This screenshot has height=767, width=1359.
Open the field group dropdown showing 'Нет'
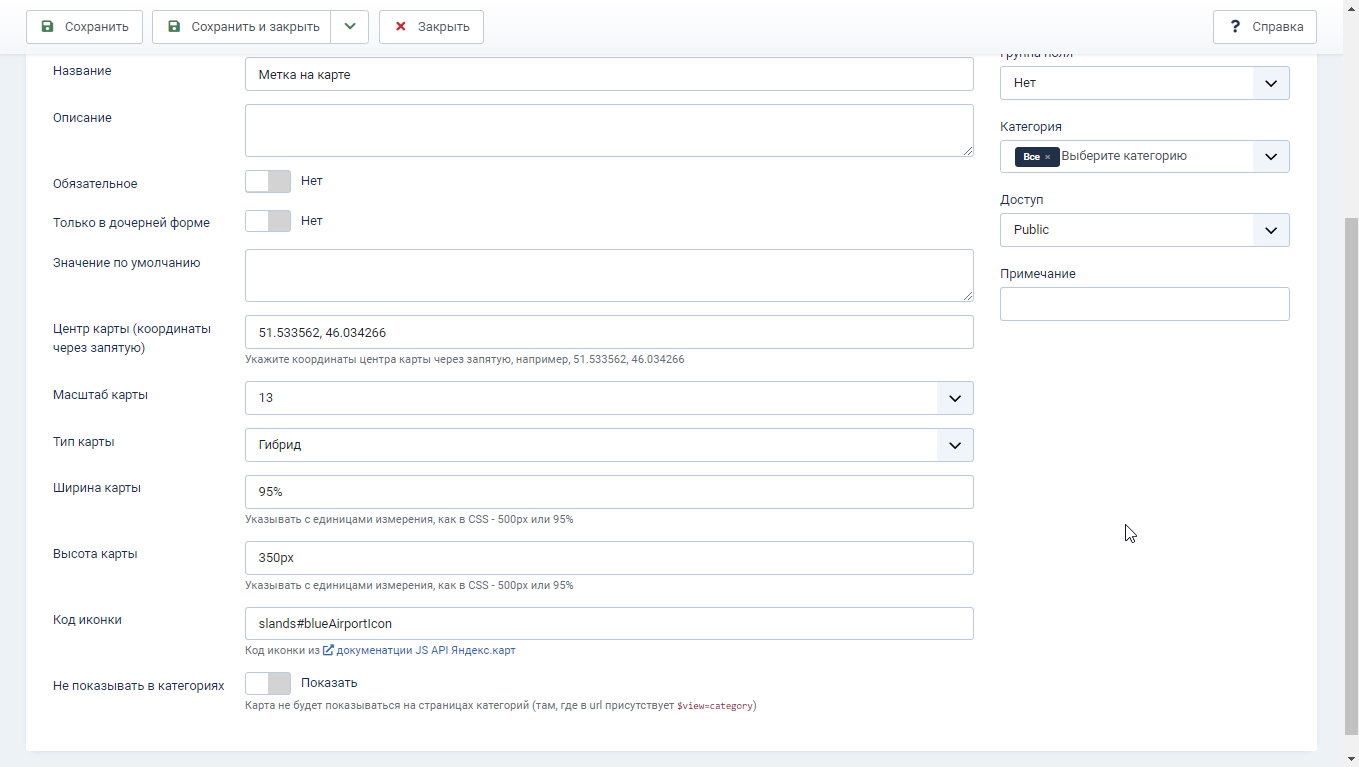pyautogui.click(x=1270, y=83)
